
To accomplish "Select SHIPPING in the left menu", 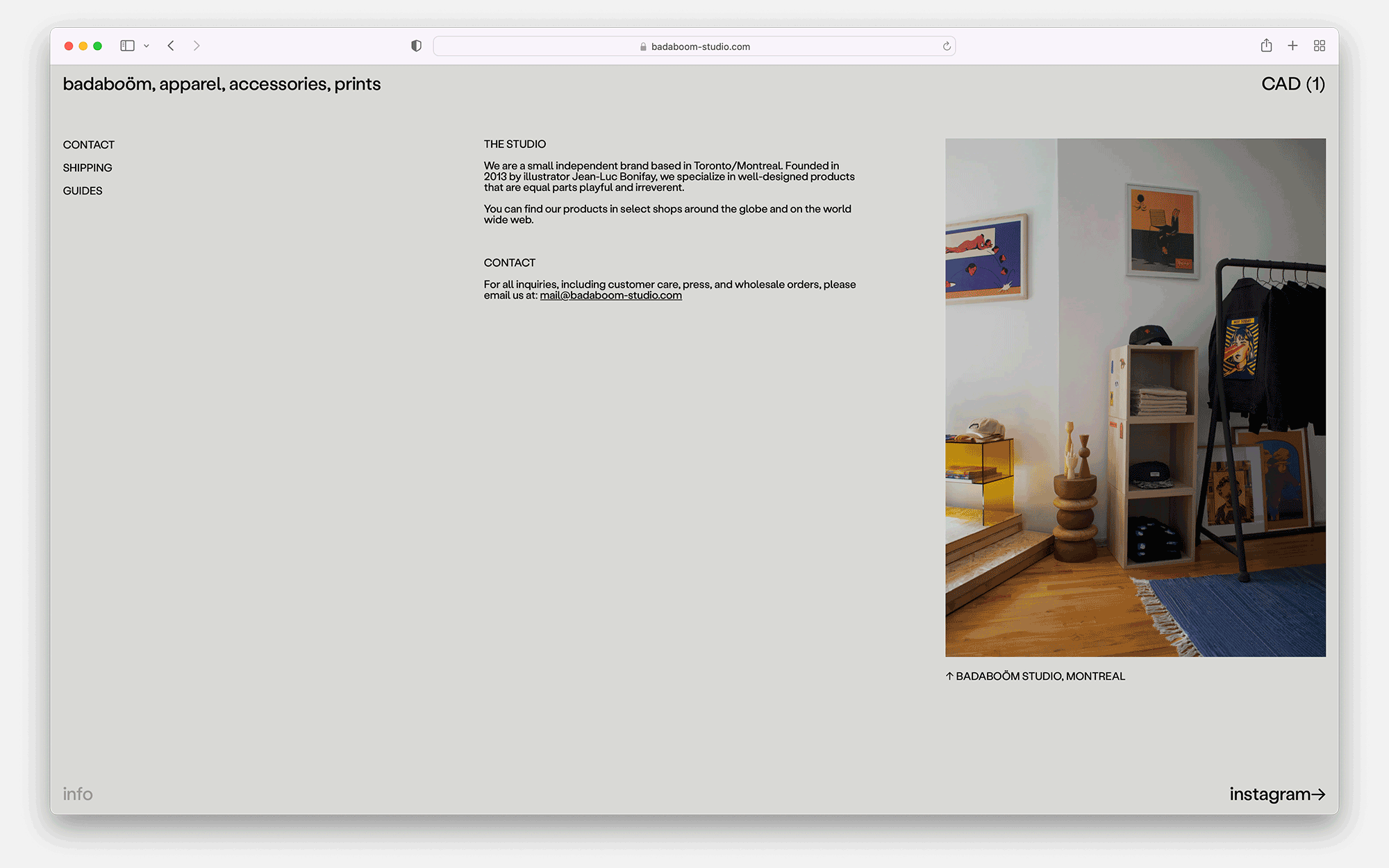I will pos(88,167).
